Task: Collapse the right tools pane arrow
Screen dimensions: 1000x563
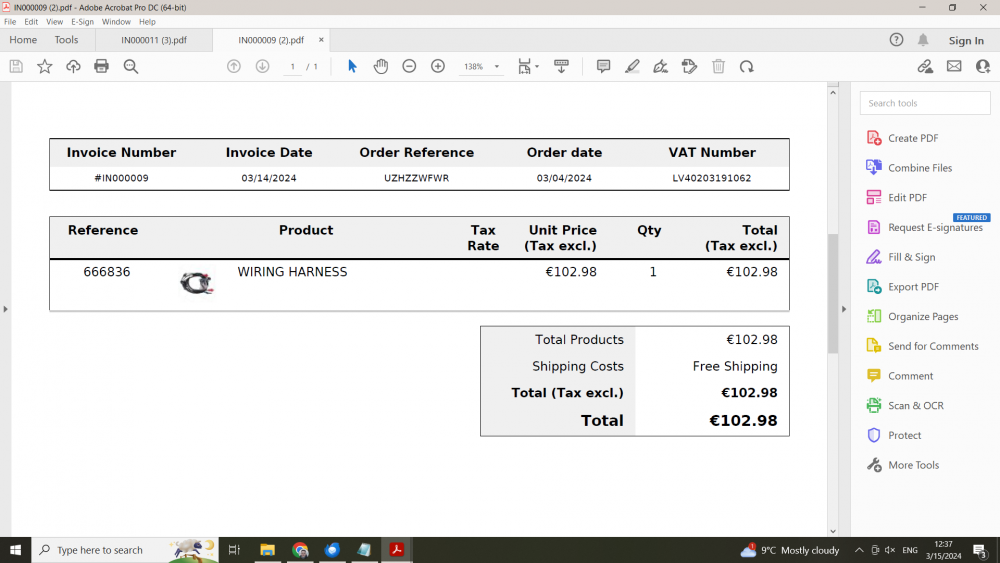Action: (844, 309)
